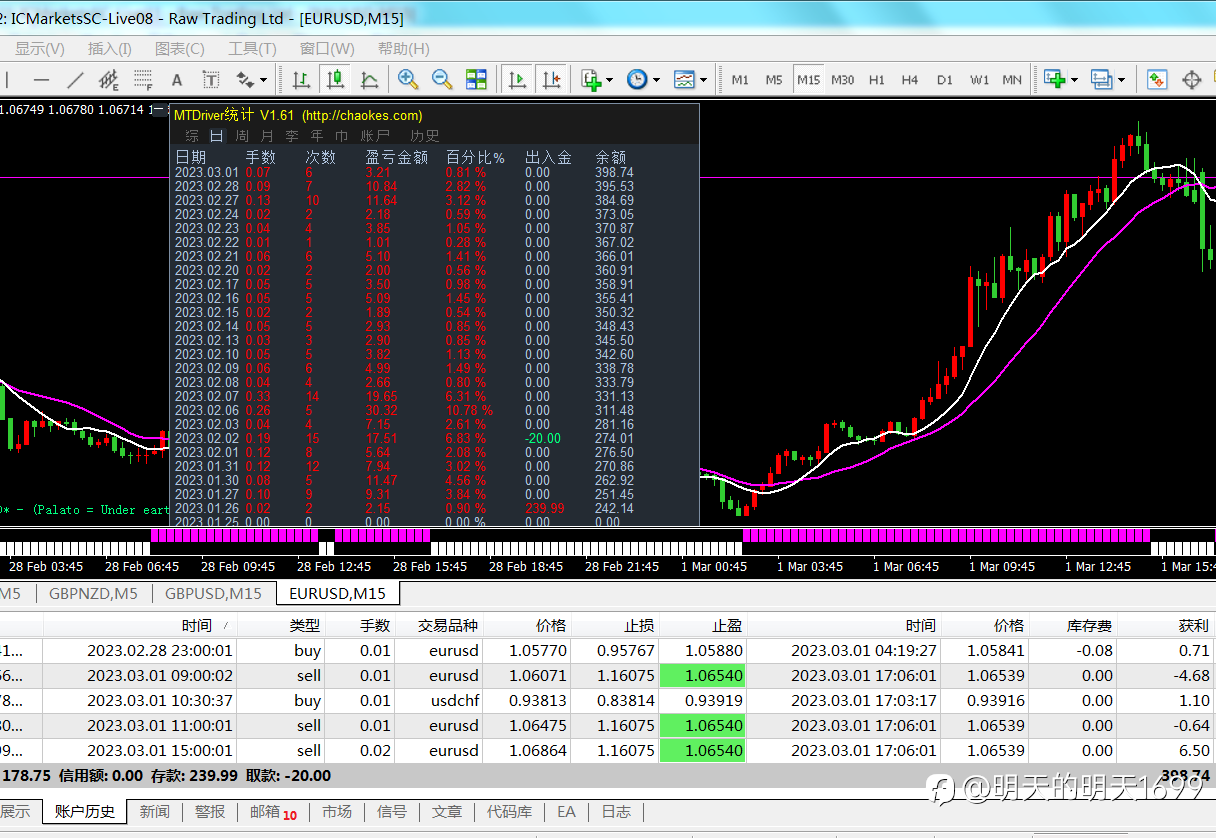Select the equidistant channel tool
Screen dimensions: 1216x838
[x=109, y=80]
